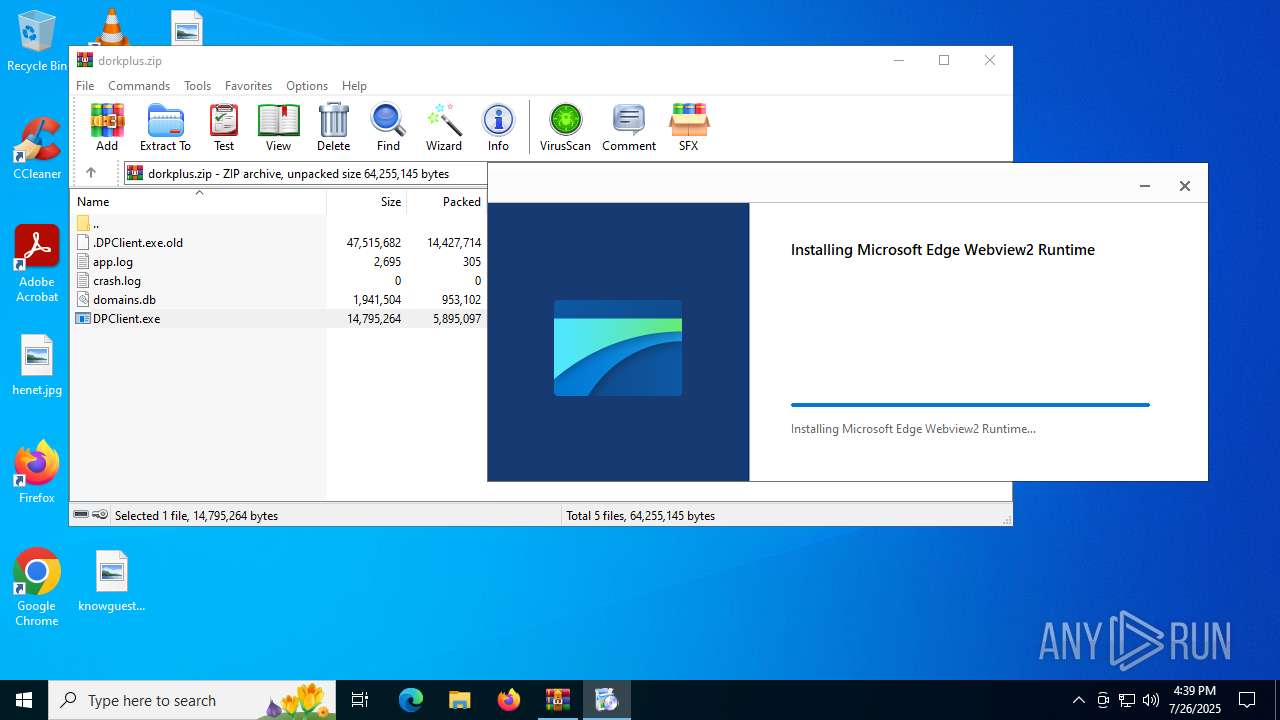Select .DPClient.exe.old file
The height and width of the screenshot is (720, 1280).
pyautogui.click(x=279, y=242)
